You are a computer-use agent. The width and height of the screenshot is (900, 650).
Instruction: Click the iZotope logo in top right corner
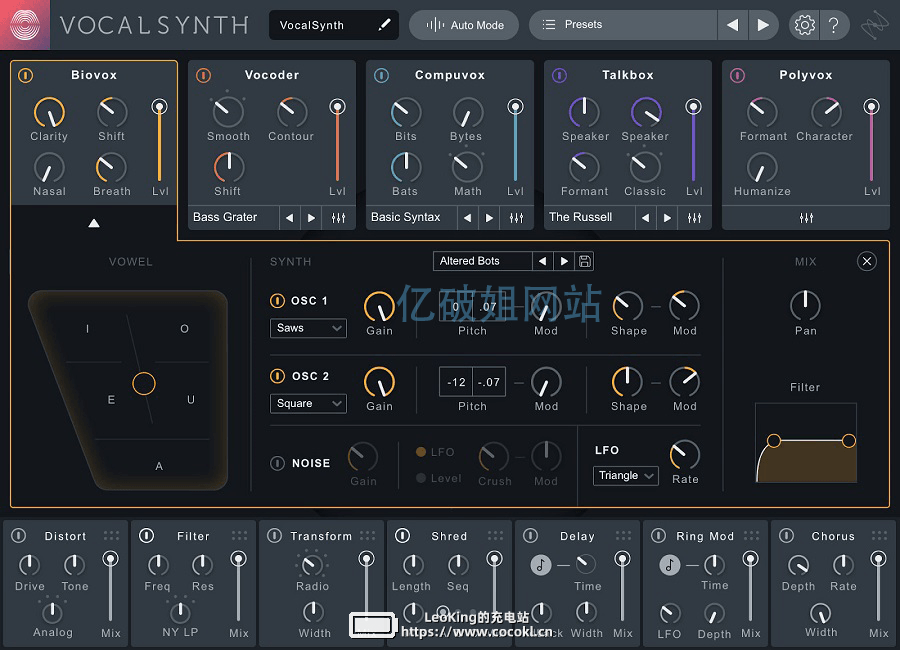tap(875, 25)
